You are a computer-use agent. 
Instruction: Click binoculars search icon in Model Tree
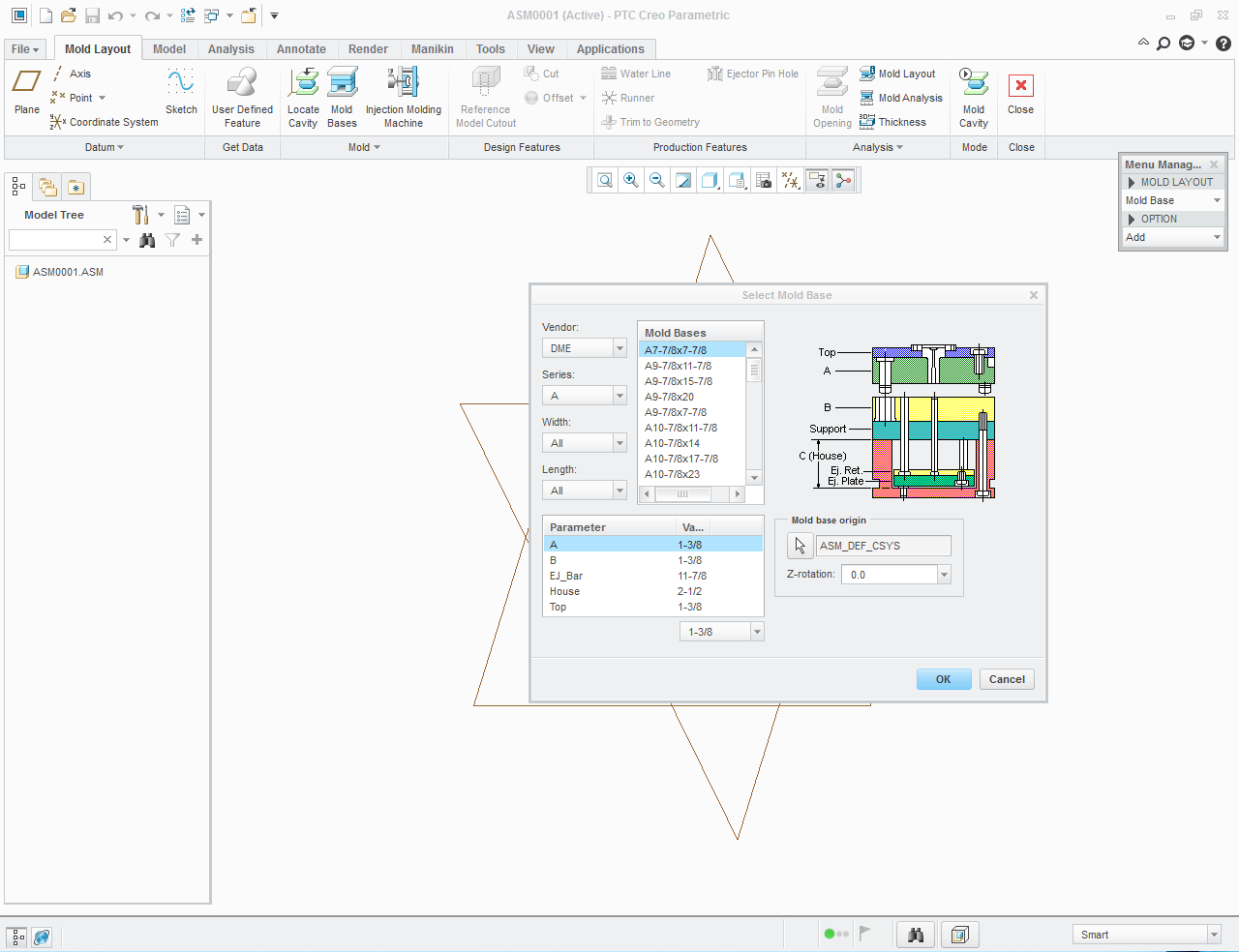pyautogui.click(x=147, y=240)
